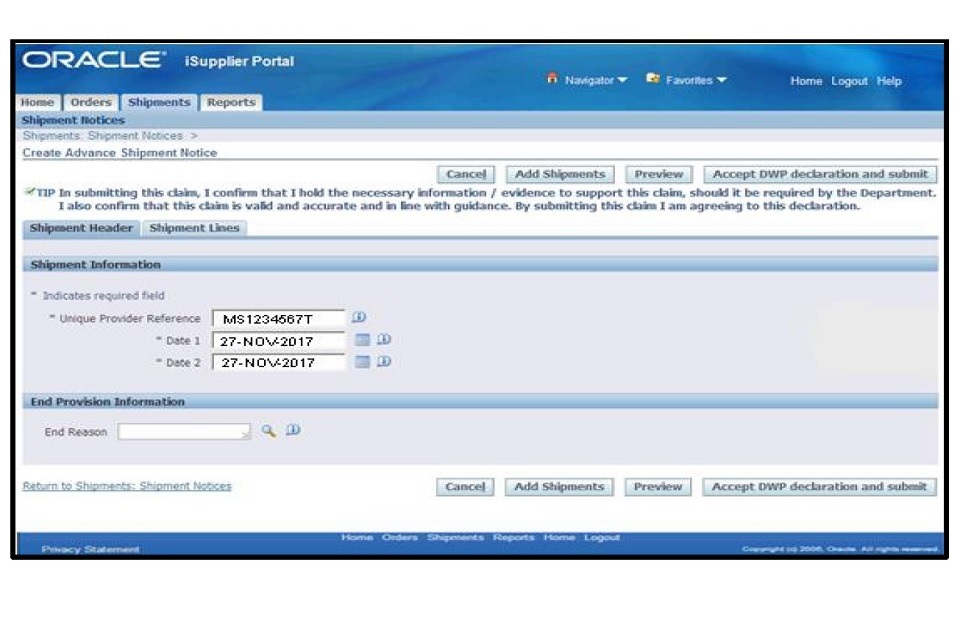Viewport: 960px width, 640px height.
Task: Open the Reports tab
Action: [231, 102]
